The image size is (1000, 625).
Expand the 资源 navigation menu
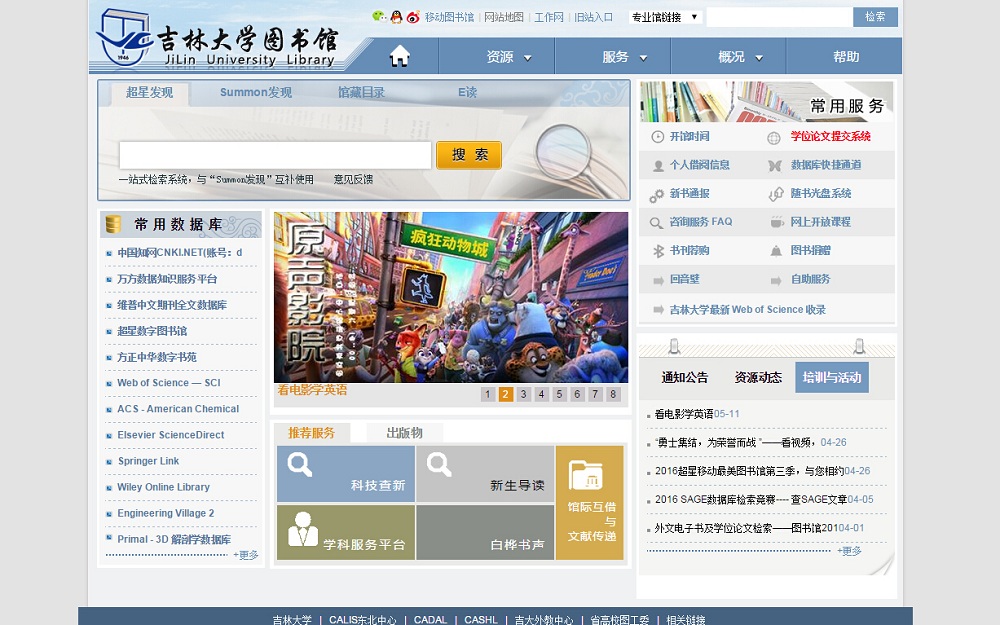(508, 57)
